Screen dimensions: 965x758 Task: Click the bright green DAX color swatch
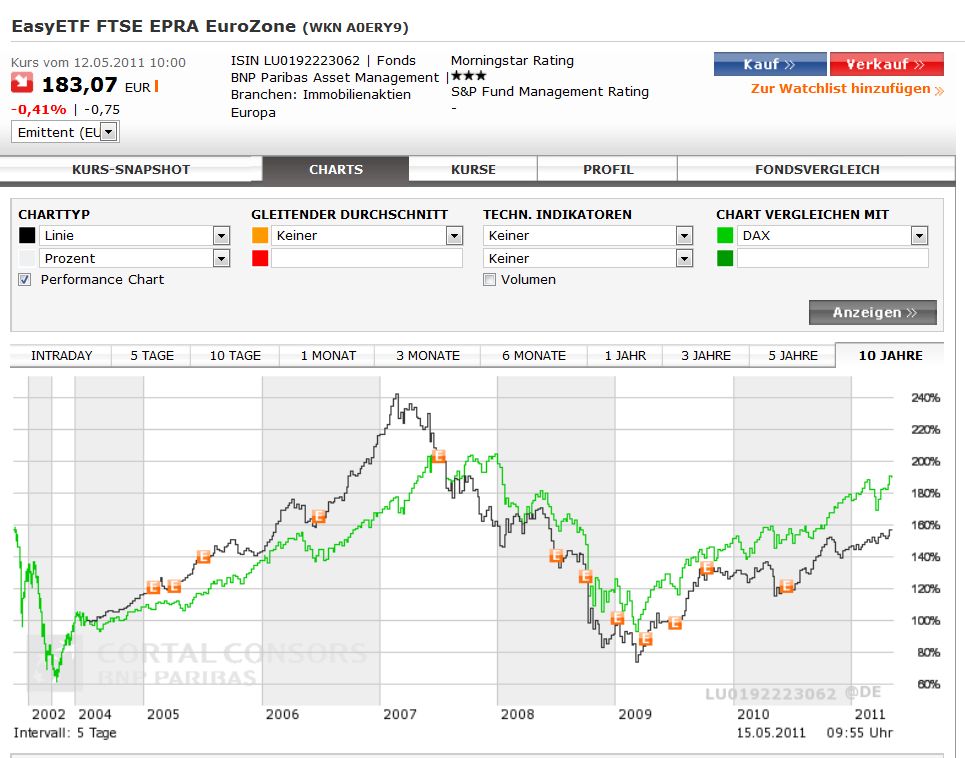725,236
